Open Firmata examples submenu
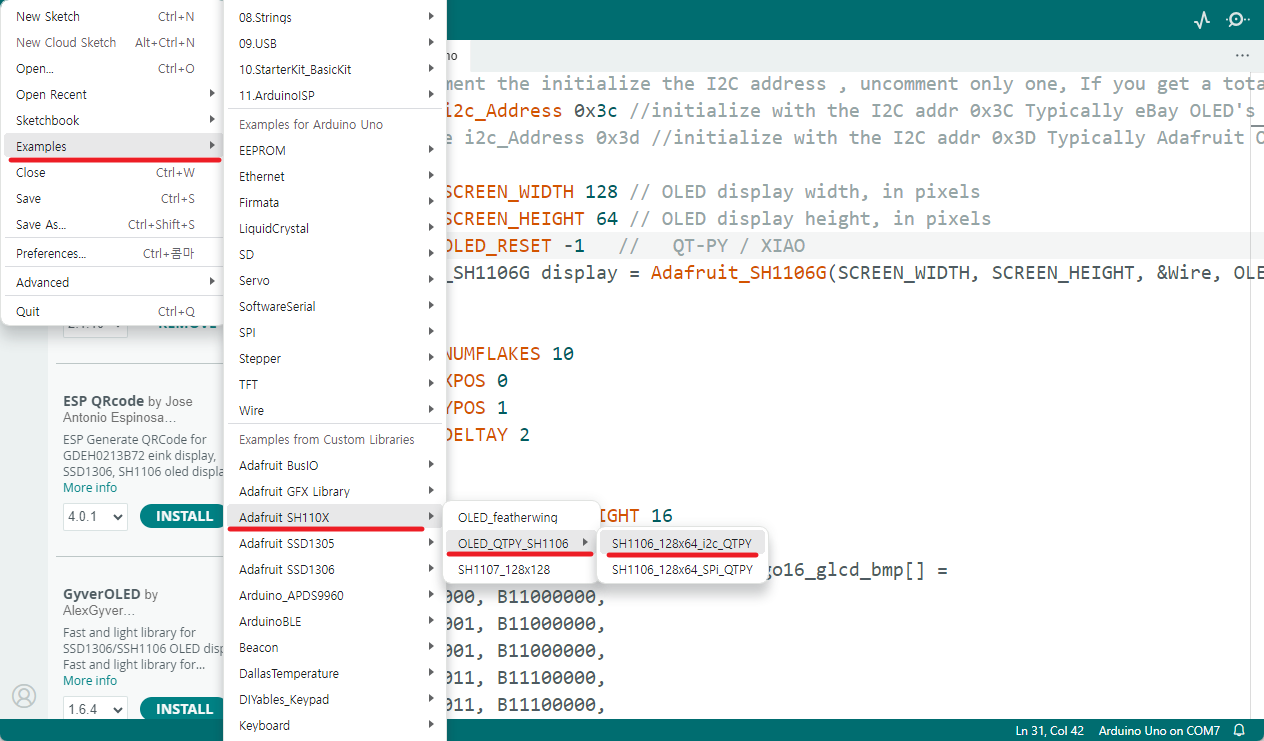This screenshot has height=741, width=1264. pos(335,203)
